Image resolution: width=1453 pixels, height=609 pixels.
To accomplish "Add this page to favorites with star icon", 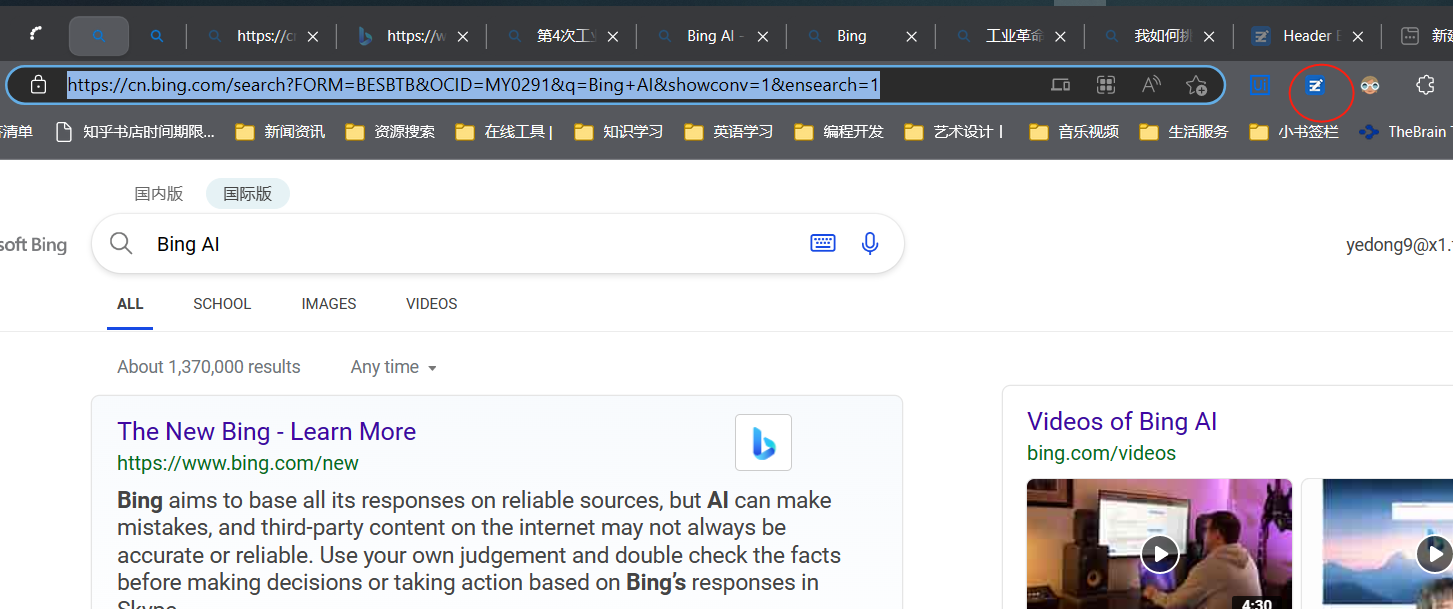I will [x=1196, y=85].
